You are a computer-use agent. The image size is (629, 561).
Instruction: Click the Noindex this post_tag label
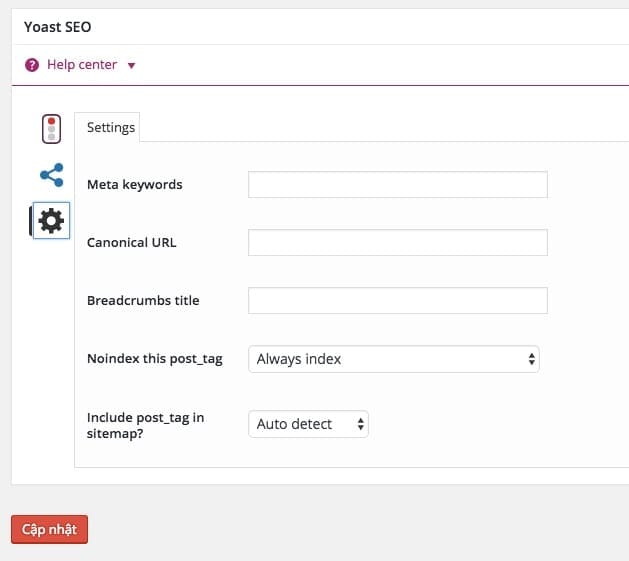tap(154, 359)
